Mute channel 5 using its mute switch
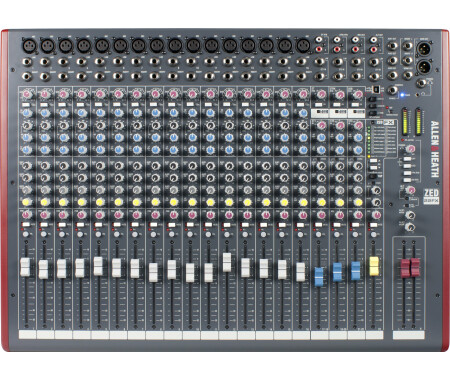Image resolution: width=450 pixels, height=380 pixels. pyautogui.click(x=99, y=225)
